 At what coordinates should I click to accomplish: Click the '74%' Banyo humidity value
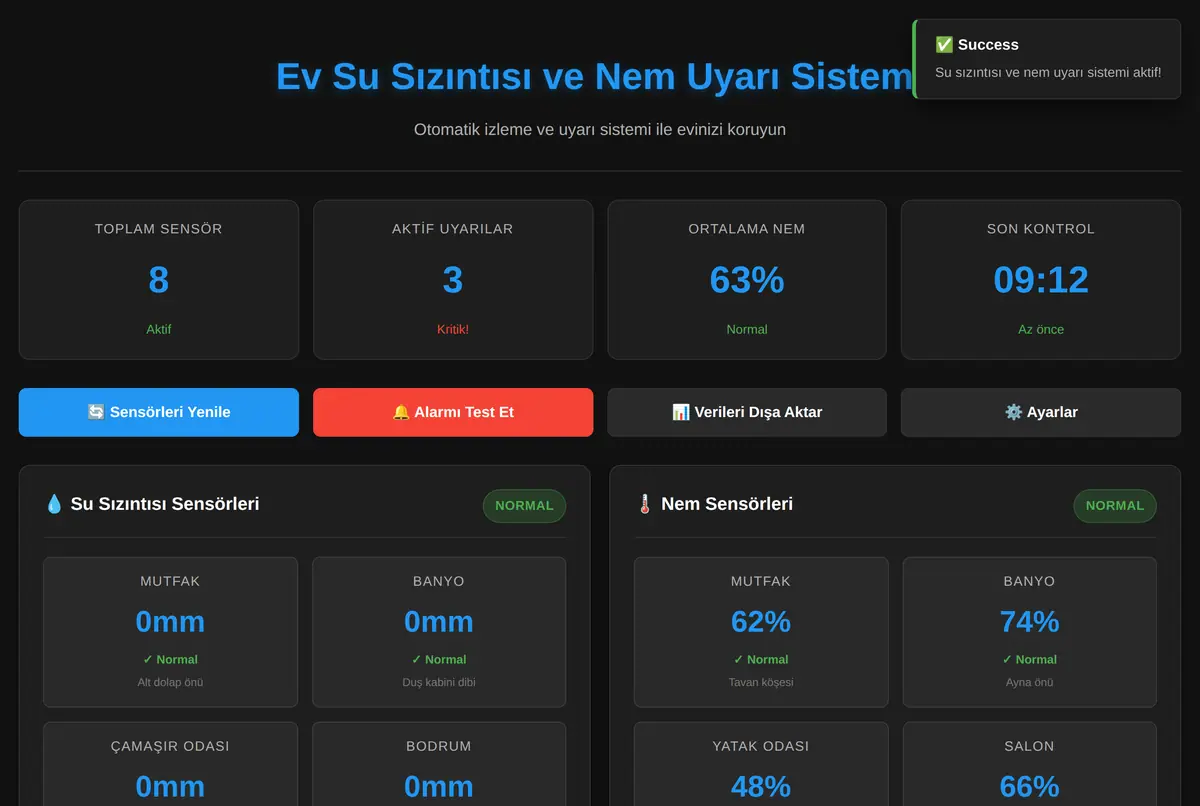pos(1029,622)
